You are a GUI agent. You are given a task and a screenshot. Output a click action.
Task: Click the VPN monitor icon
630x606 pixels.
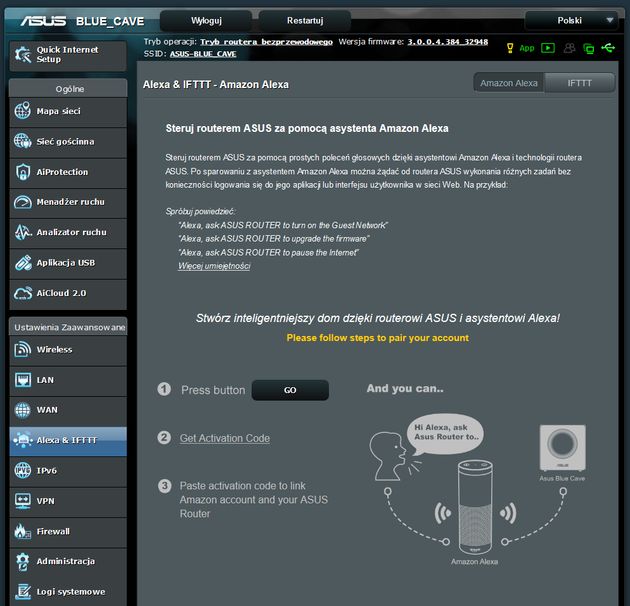point(22,501)
